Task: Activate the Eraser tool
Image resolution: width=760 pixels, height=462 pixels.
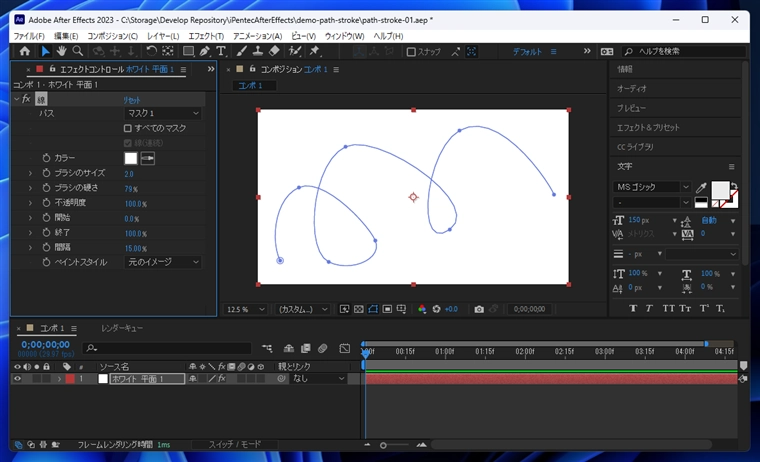Action: point(275,51)
